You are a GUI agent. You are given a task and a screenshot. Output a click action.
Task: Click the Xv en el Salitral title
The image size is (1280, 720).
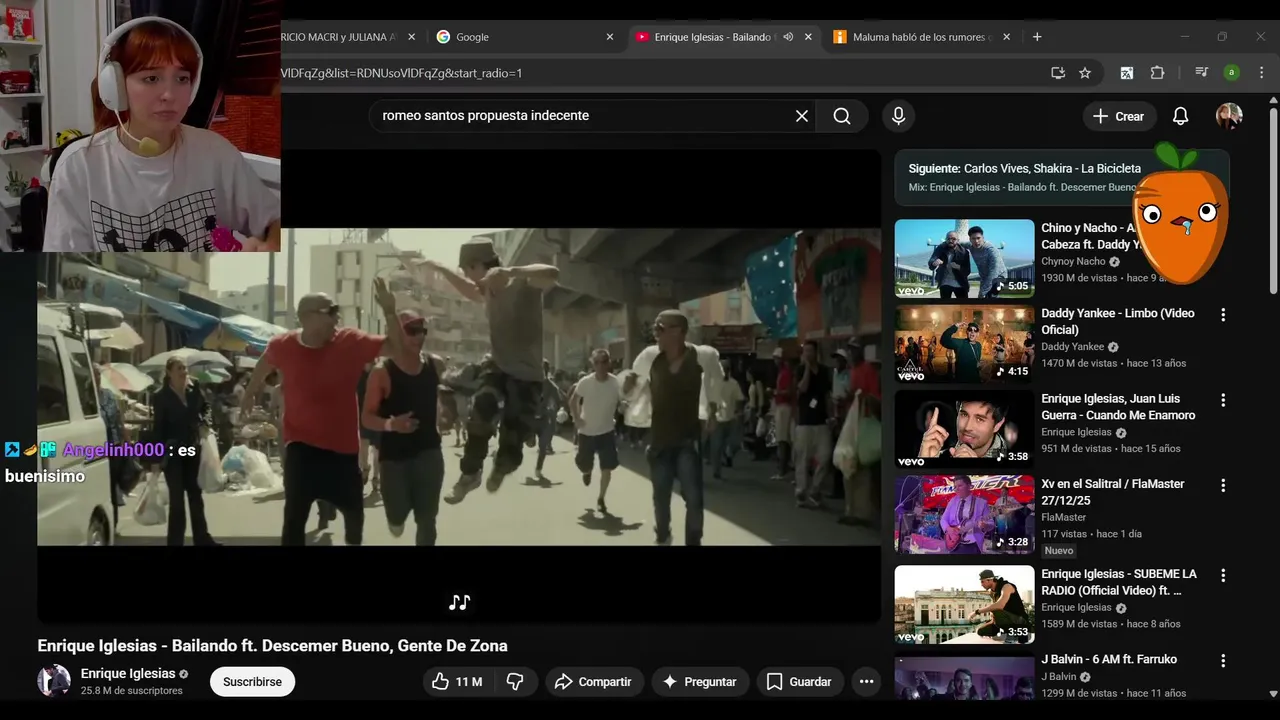(1113, 492)
